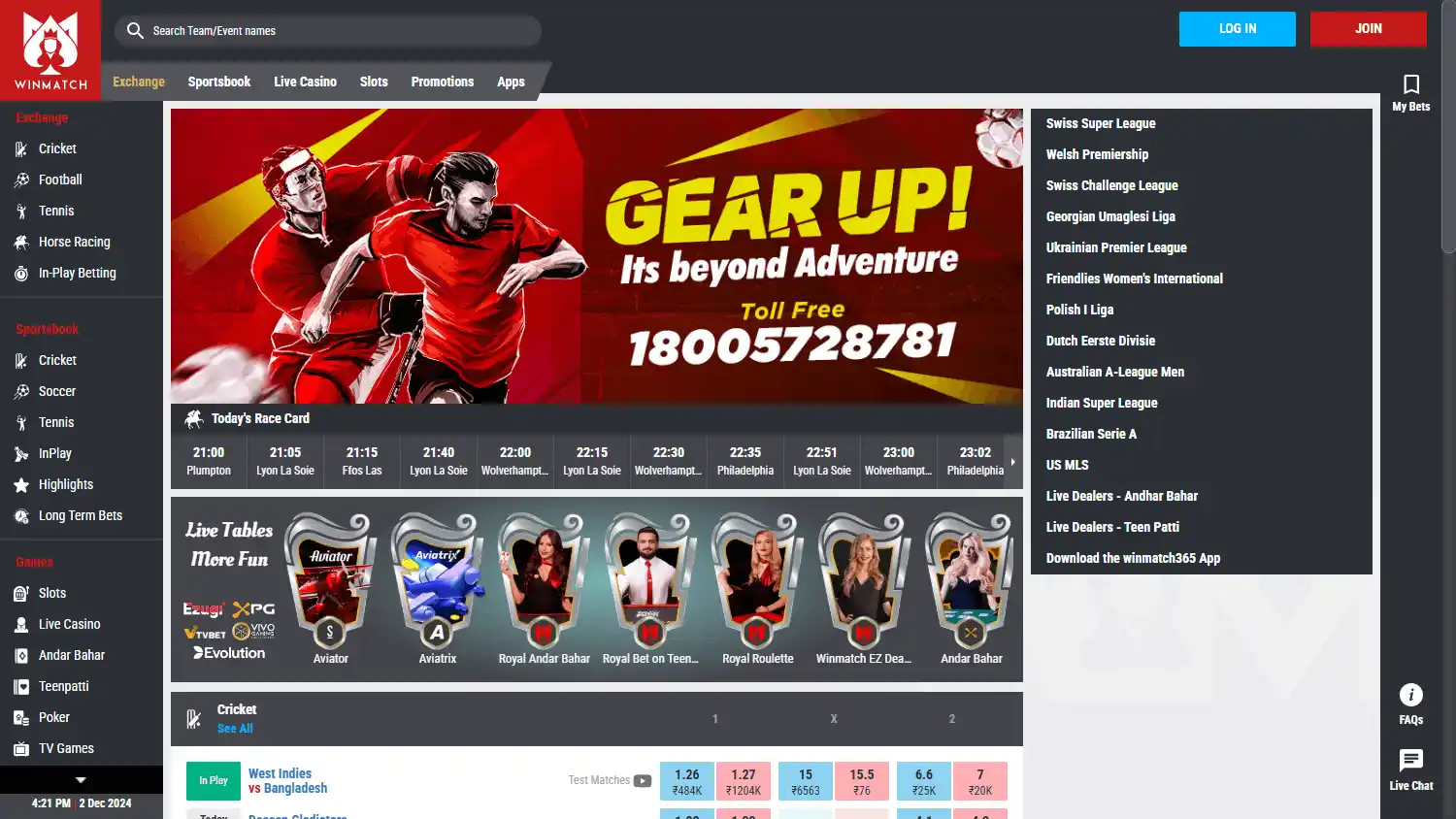Open Indian Super League link
Image resolution: width=1456 pixels, height=819 pixels.
coord(1102,403)
